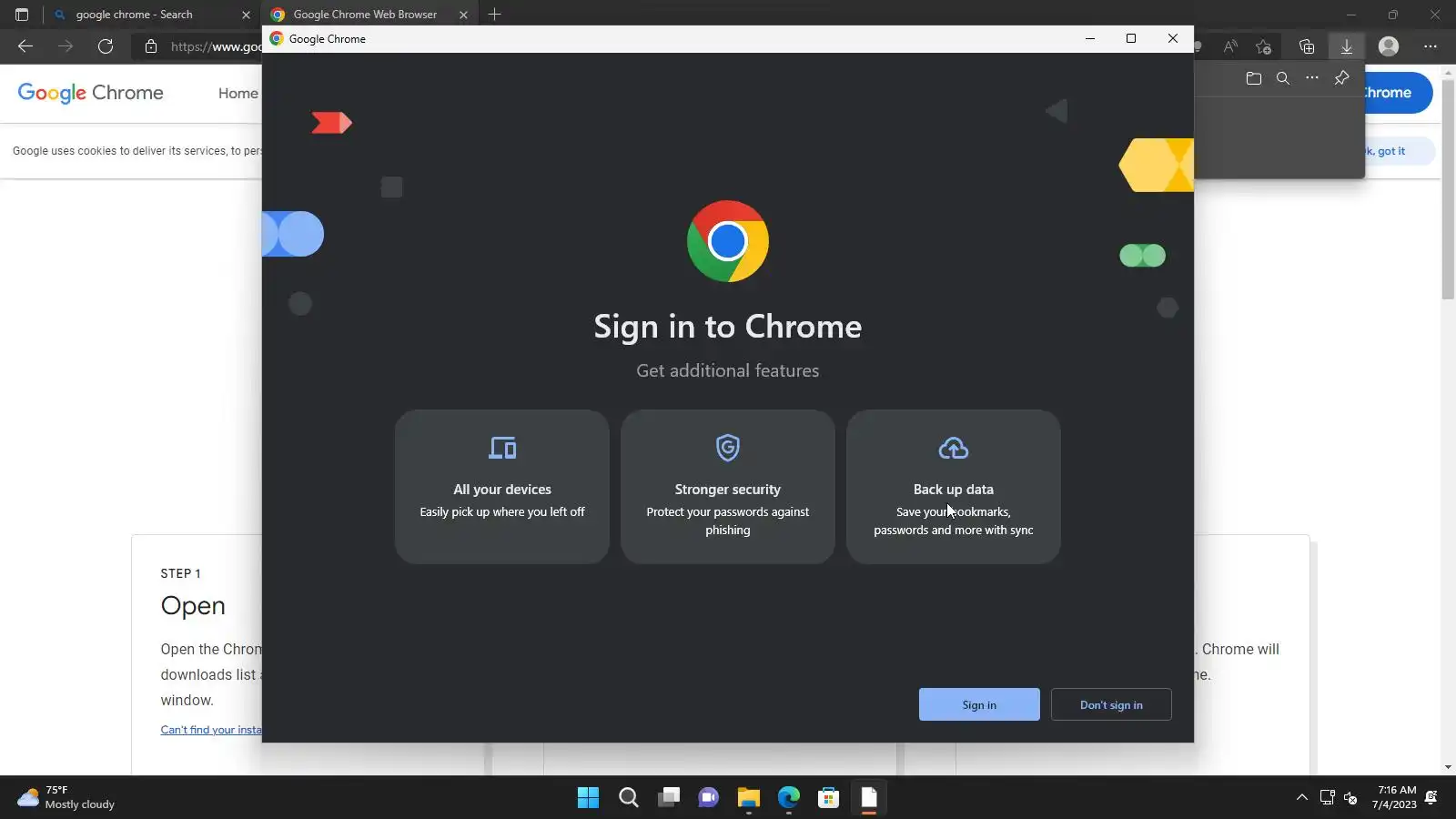Close the Google Chrome Web Browser tab
The height and width of the screenshot is (819, 1456).
(x=463, y=15)
